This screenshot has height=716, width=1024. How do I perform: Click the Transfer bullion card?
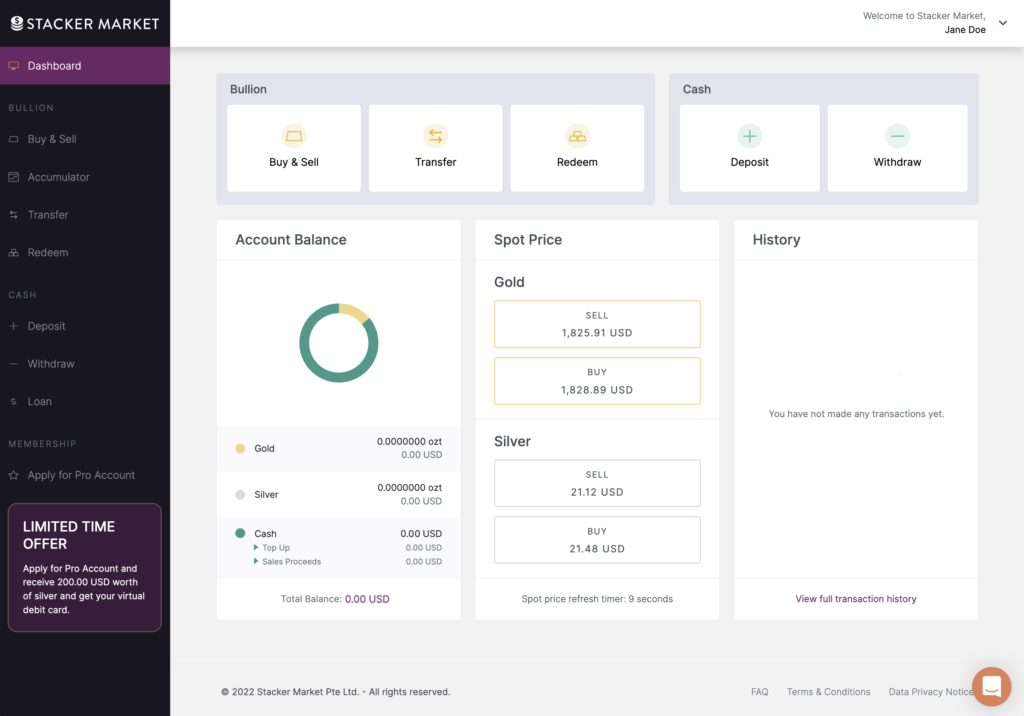pyautogui.click(x=436, y=148)
